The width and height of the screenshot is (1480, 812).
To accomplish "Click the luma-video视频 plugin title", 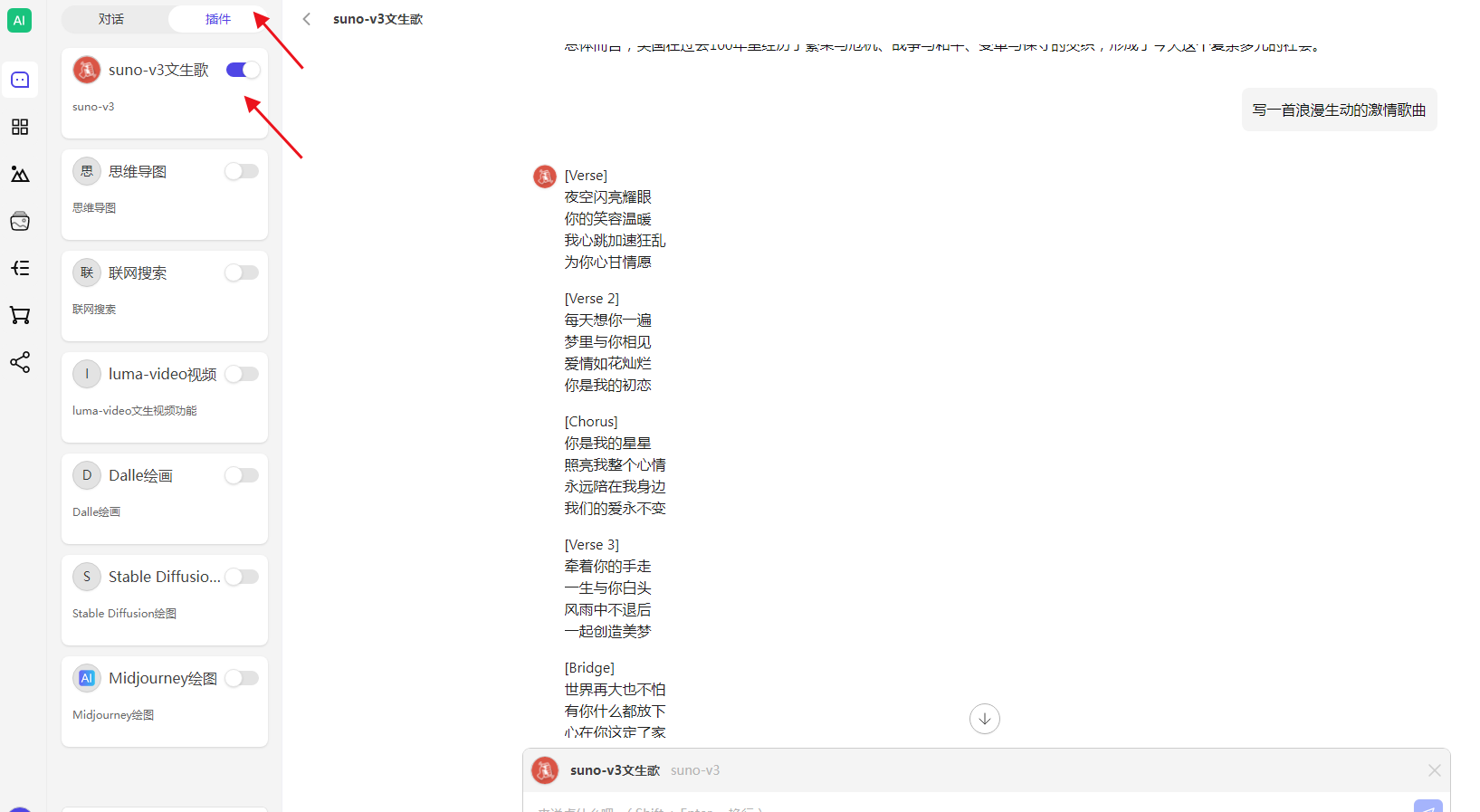I will coord(163,374).
